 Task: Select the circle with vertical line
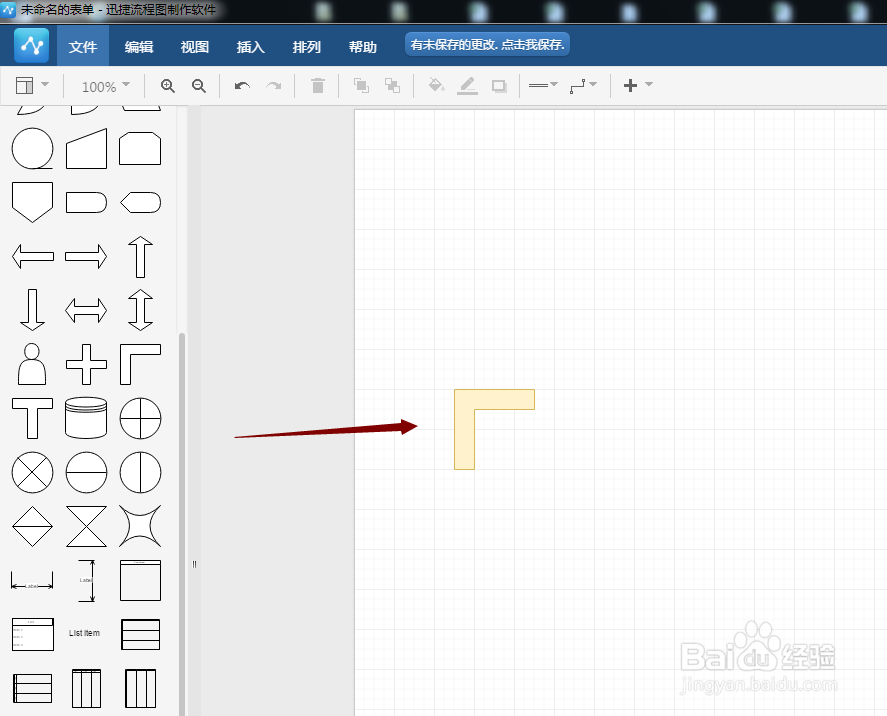140,472
